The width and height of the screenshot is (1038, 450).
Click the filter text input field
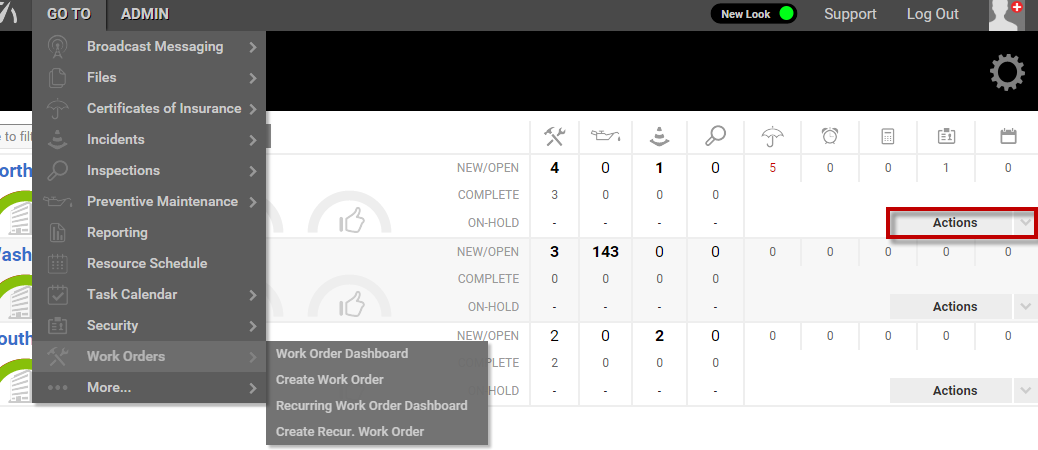coord(17,136)
